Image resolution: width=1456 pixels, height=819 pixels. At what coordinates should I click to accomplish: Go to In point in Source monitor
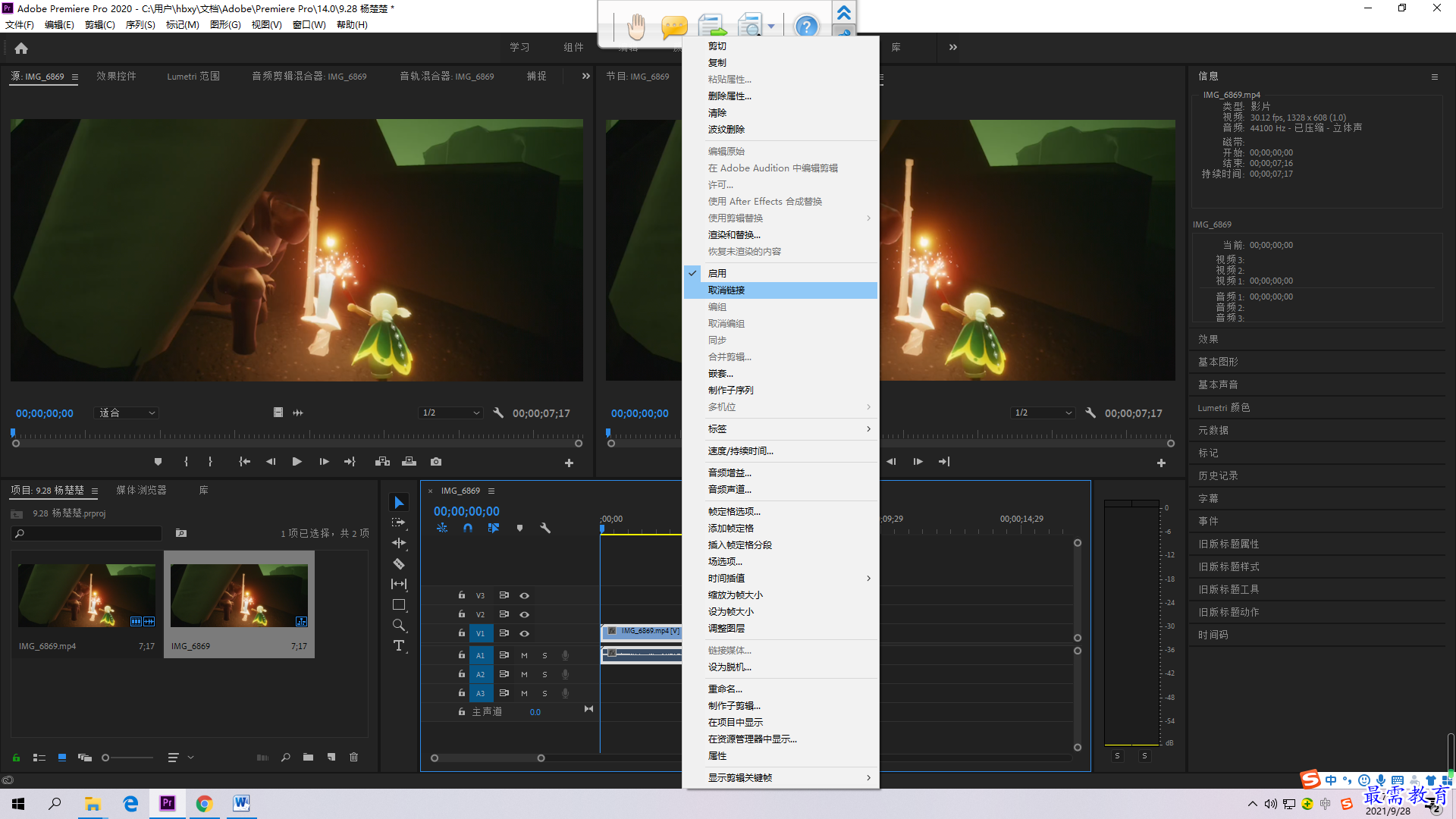tap(244, 462)
